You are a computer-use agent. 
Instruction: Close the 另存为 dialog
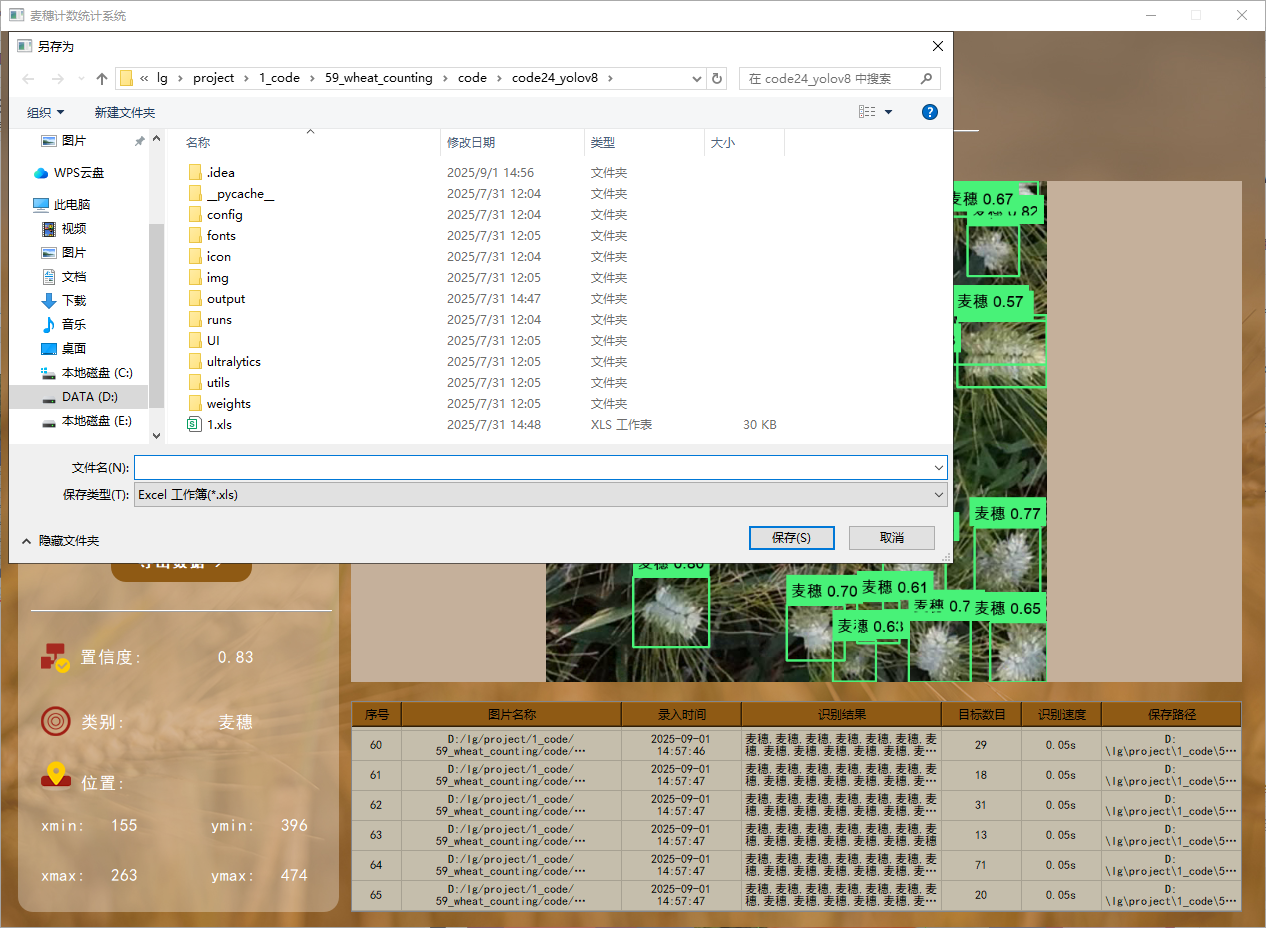click(x=937, y=46)
